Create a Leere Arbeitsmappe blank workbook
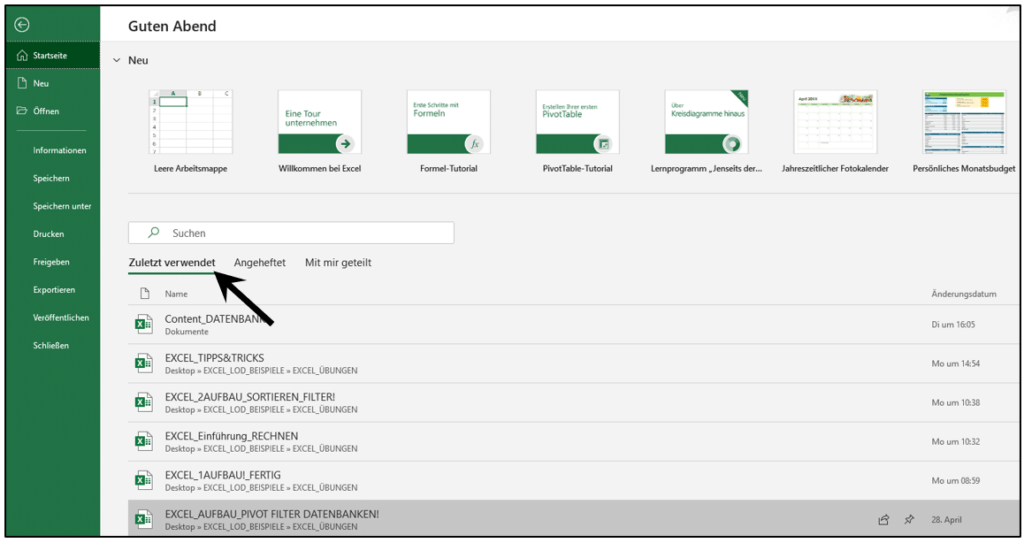This screenshot has height=543, width=1024. (x=190, y=131)
